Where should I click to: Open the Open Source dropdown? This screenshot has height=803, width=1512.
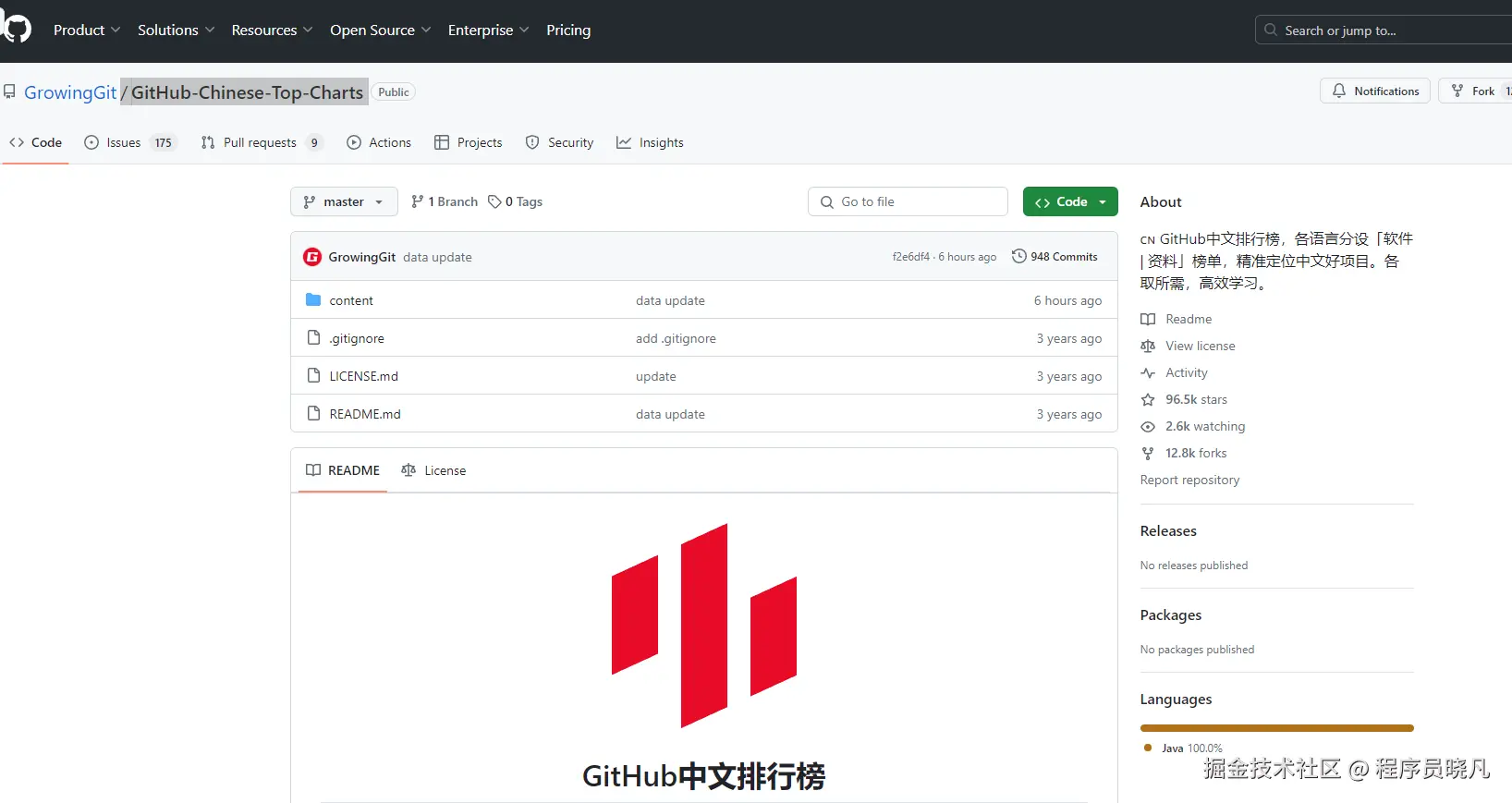(380, 30)
